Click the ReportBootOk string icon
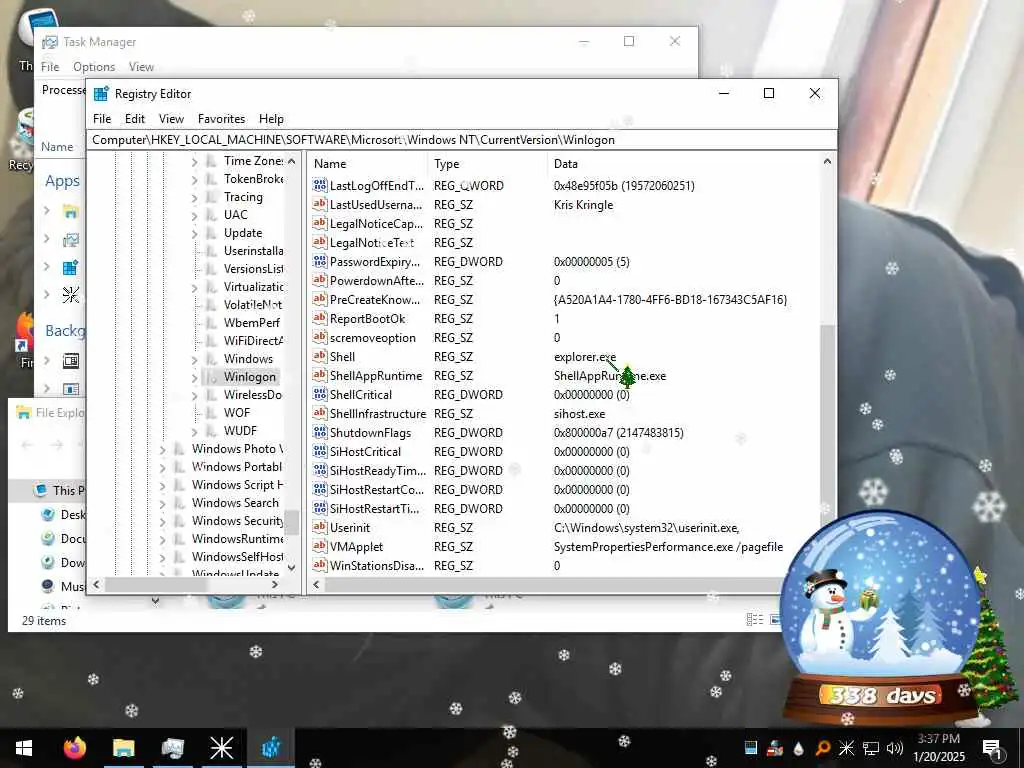 coord(319,319)
